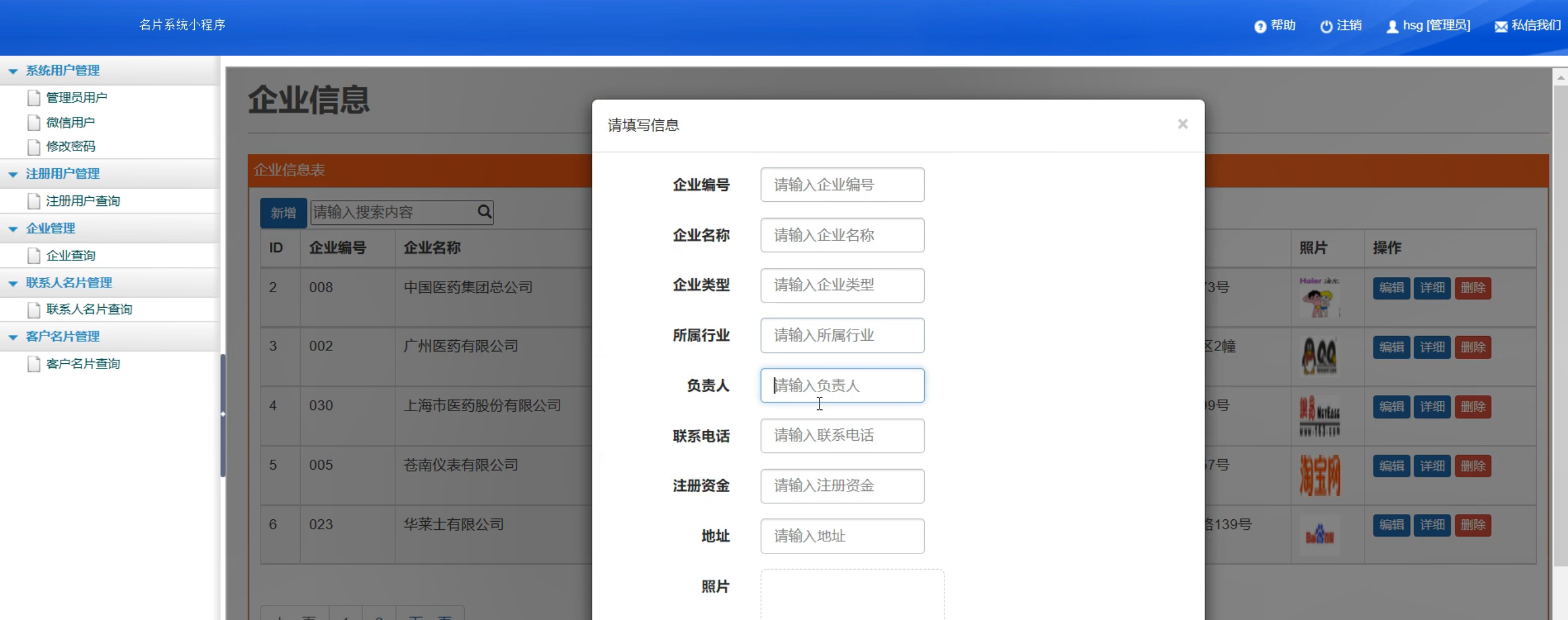The height and width of the screenshot is (620, 1568).
Task: Click the private message envelope icon
Action: (1501, 26)
